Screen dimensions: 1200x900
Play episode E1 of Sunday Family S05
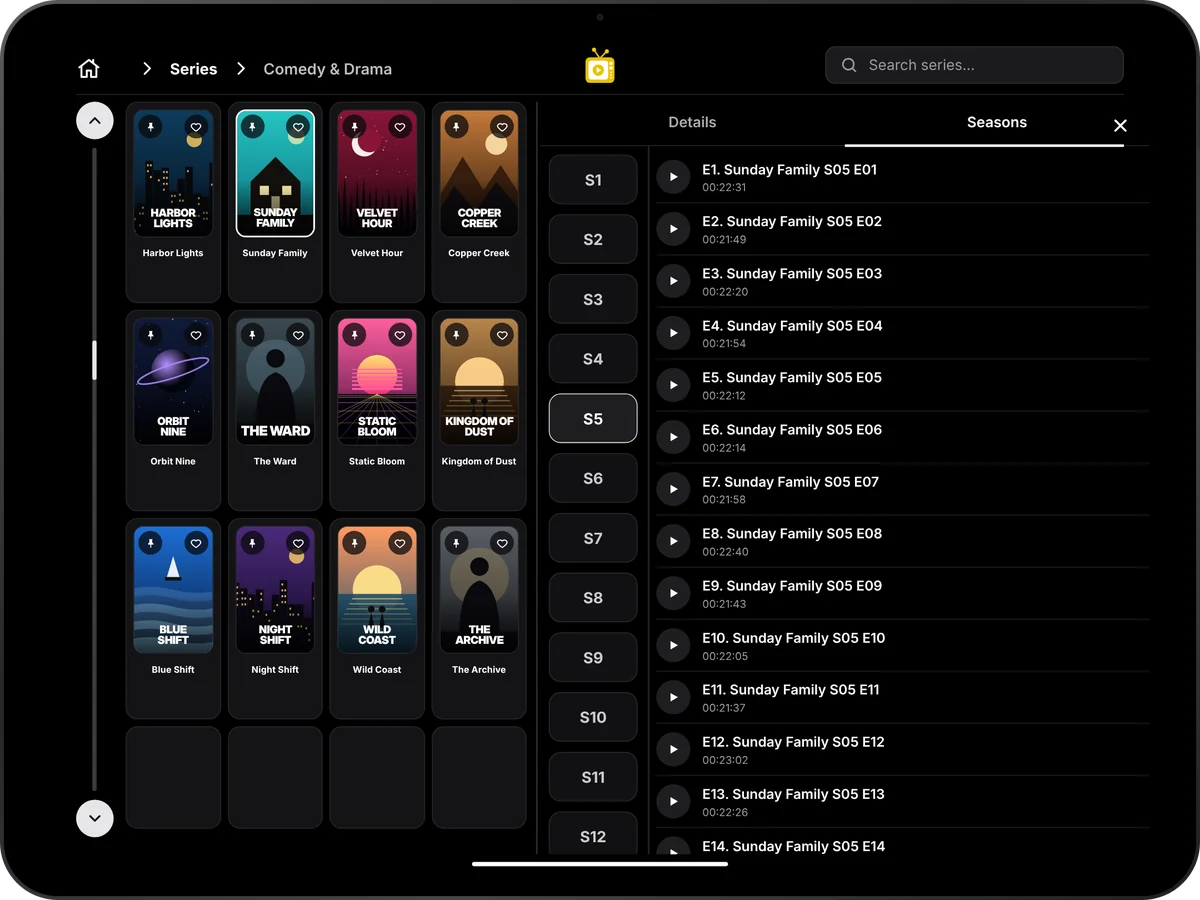pyautogui.click(x=673, y=177)
